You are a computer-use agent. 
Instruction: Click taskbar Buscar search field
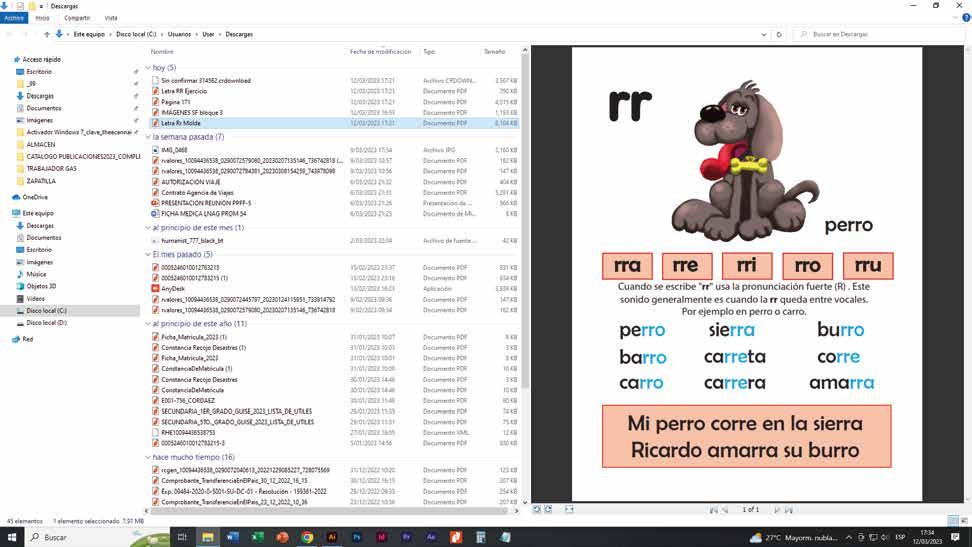(x=96, y=537)
